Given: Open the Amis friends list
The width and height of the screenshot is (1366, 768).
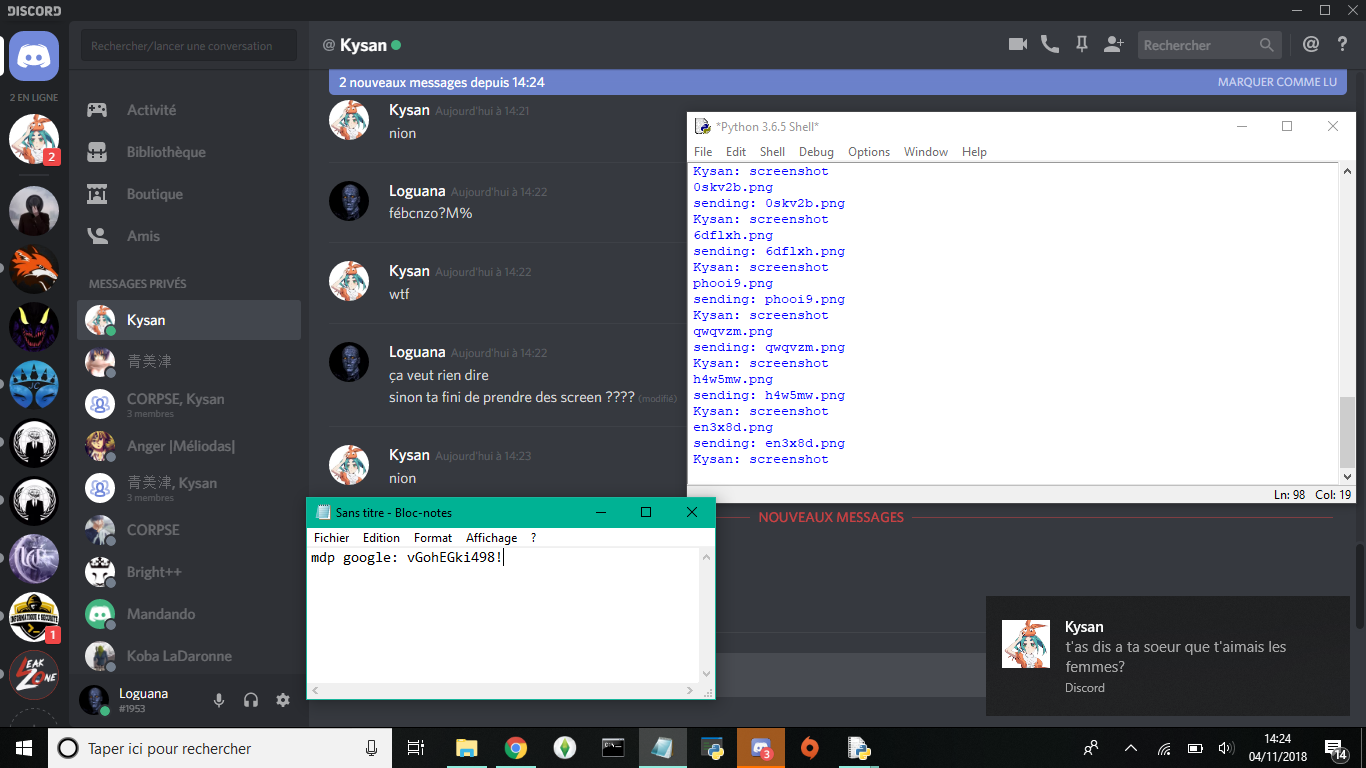Looking at the screenshot, I should (x=189, y=236).
